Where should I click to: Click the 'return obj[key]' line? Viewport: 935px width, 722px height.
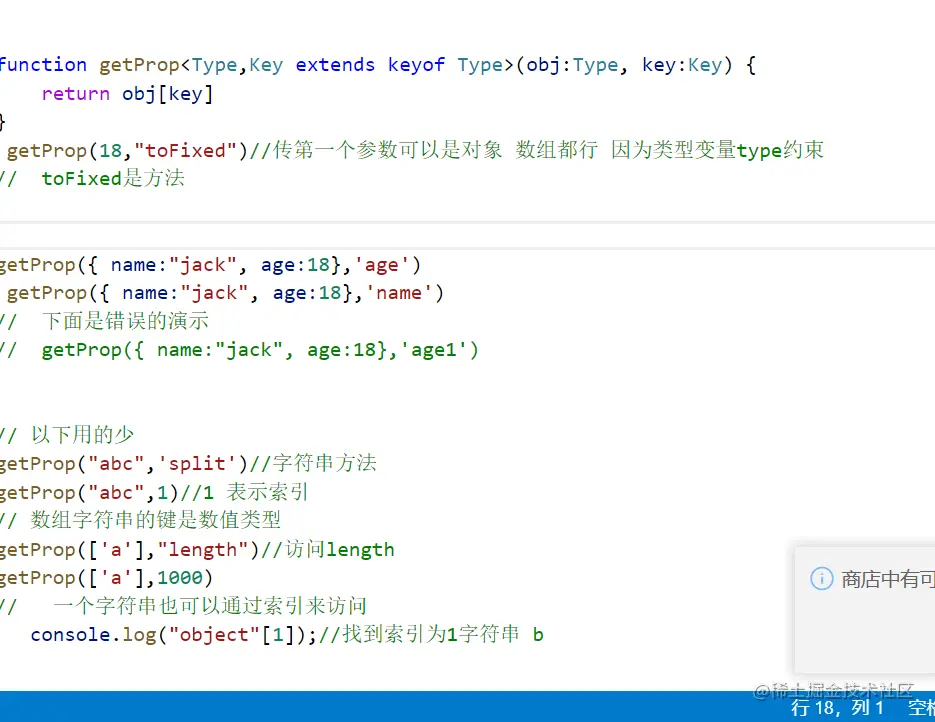point(127,94)
